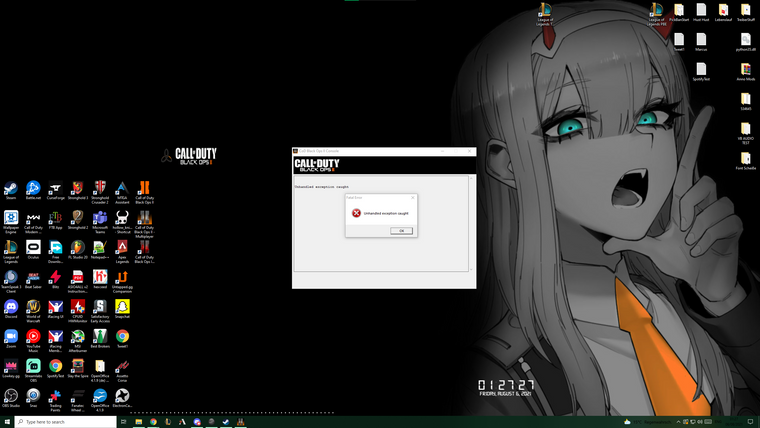760x428 pixels.
Task: Open the Microsoft Teams shortcut
Action: 100,222
